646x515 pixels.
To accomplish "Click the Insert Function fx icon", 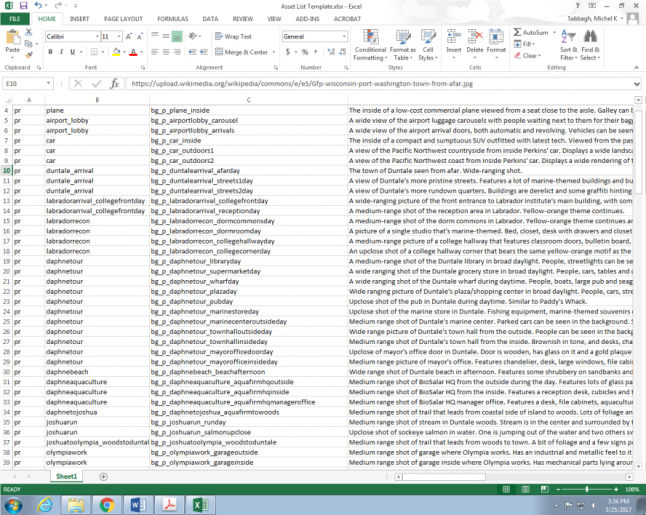I will point(114,84).
